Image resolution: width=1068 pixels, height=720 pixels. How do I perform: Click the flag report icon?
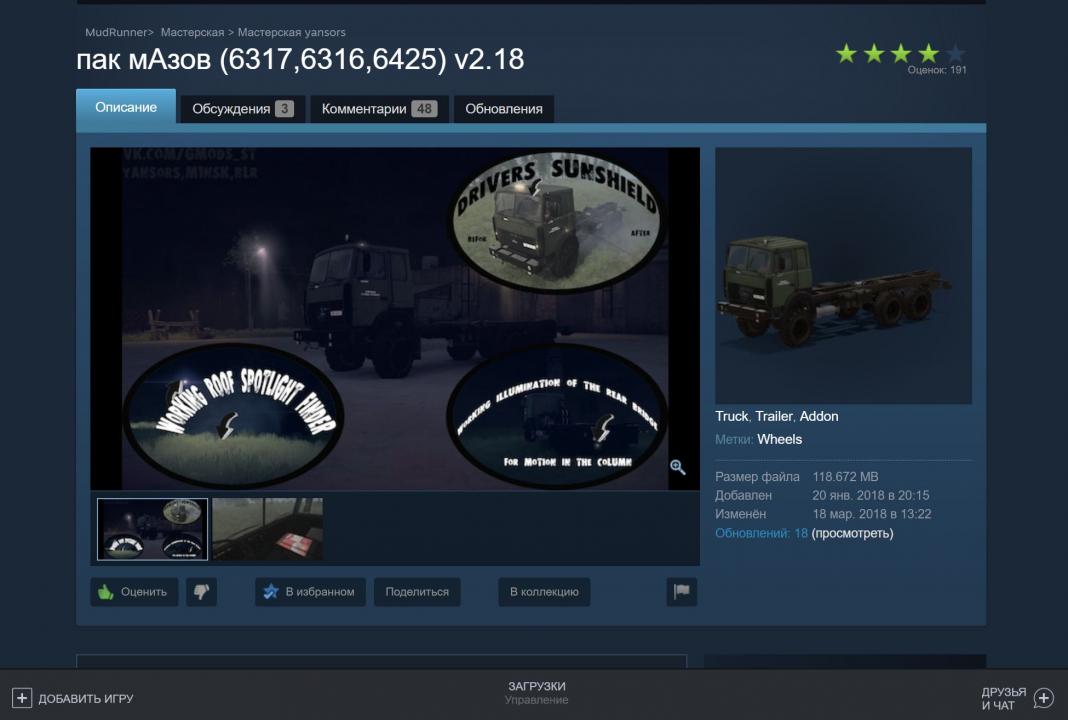pos(681,592)
